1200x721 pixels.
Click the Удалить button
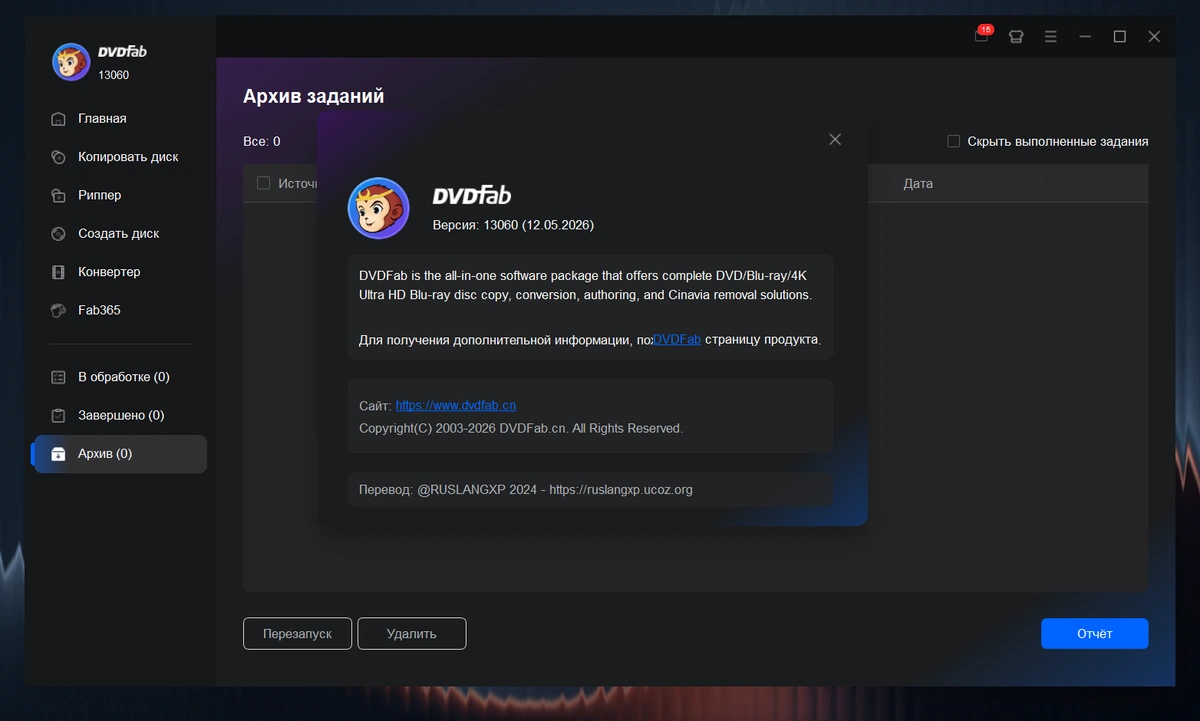[x=412, y=634]
